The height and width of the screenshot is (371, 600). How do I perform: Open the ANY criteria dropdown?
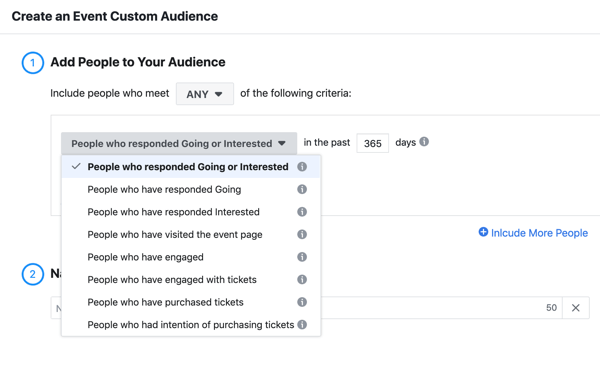pyautogui.click(x=205, y=94)
